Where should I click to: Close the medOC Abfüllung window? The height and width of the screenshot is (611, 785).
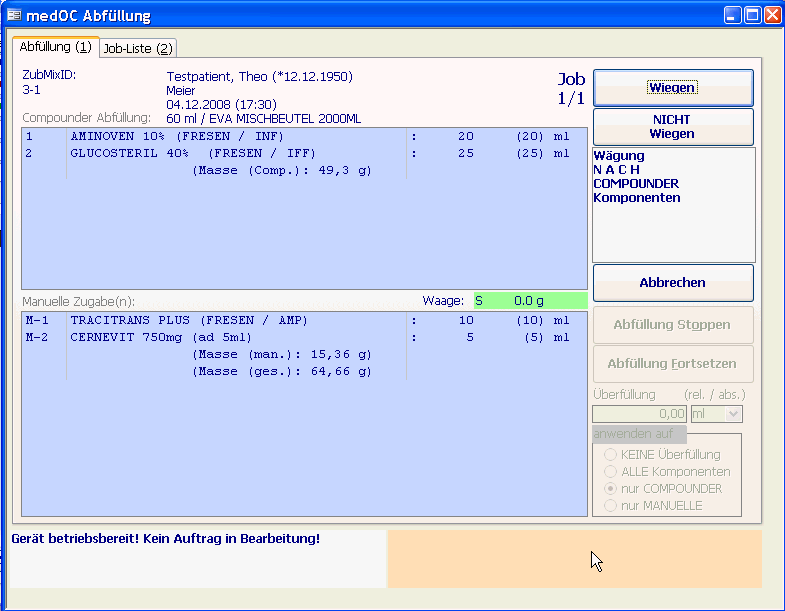click(x=772, y=15)
